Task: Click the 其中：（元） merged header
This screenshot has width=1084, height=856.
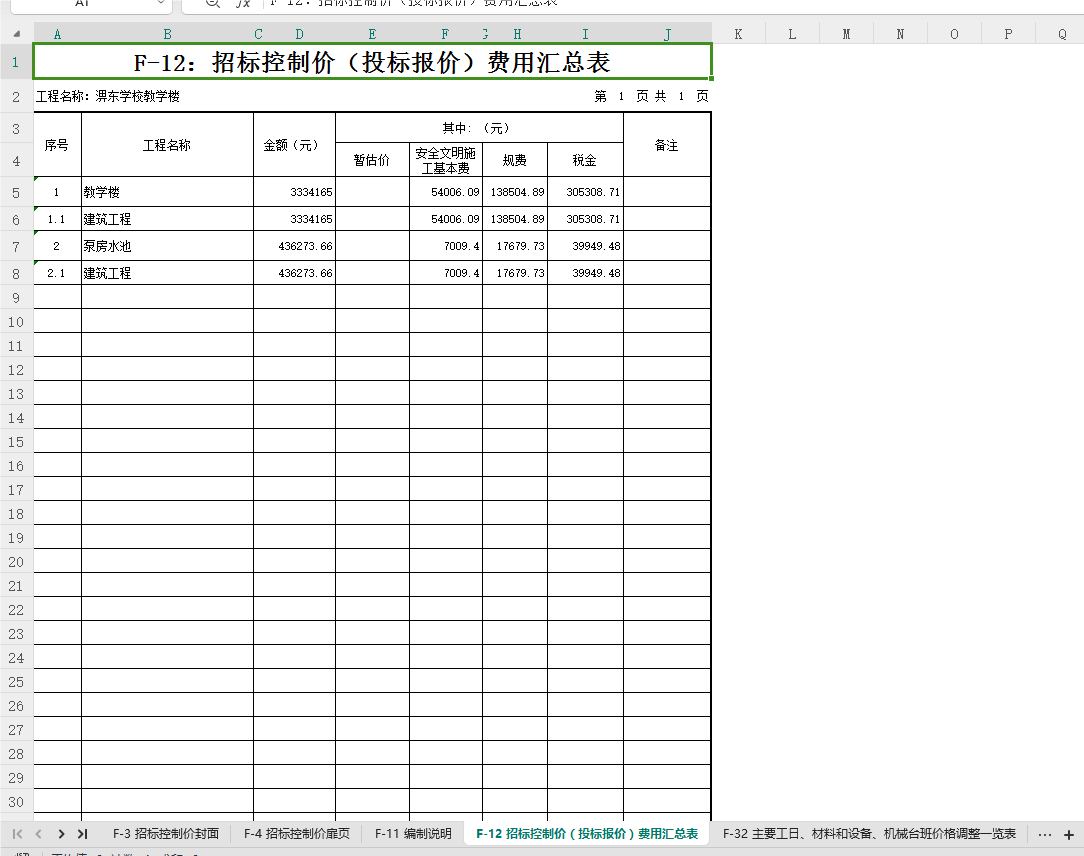Action: coord(479,128)
